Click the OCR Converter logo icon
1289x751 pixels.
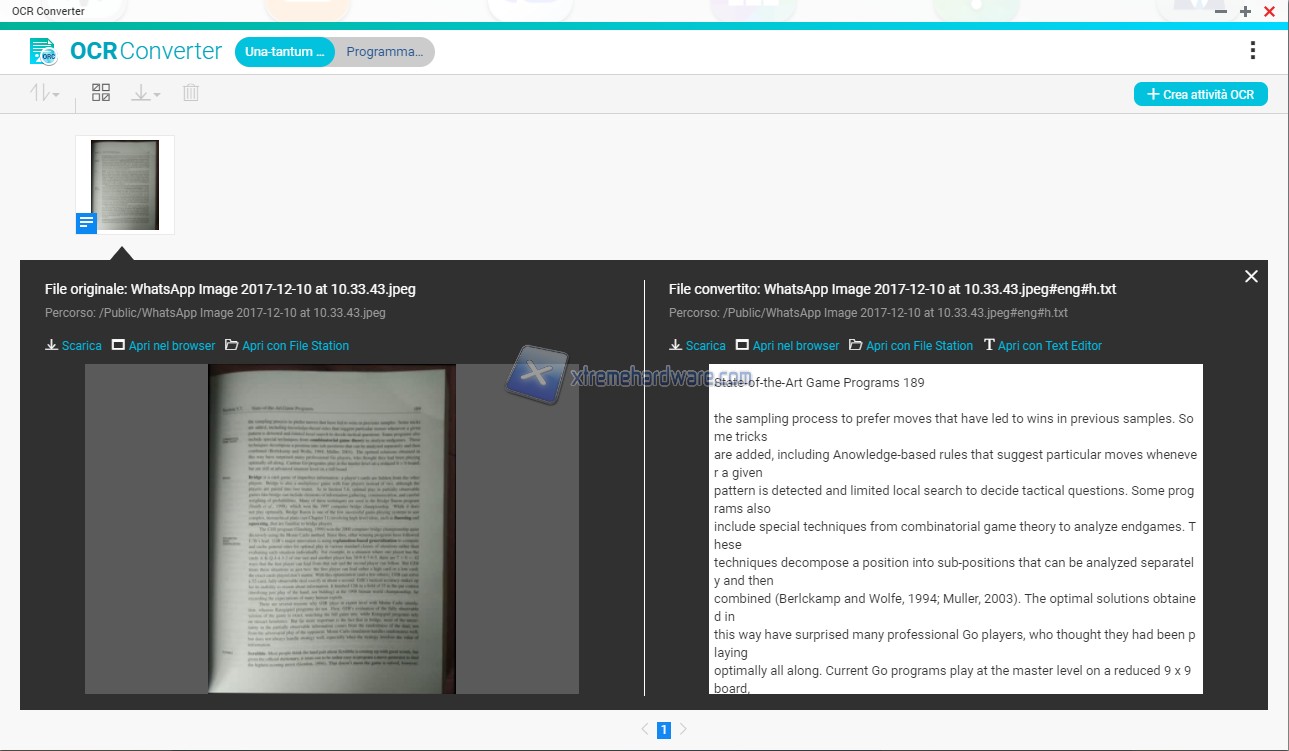point(43,51)
